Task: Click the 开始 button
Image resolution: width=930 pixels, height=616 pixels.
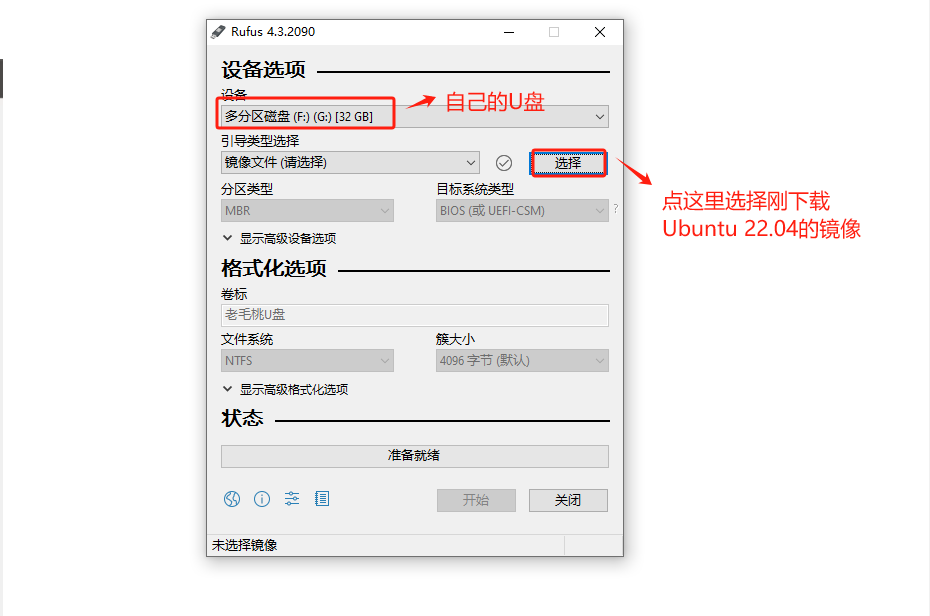Action: pos(476,500)
